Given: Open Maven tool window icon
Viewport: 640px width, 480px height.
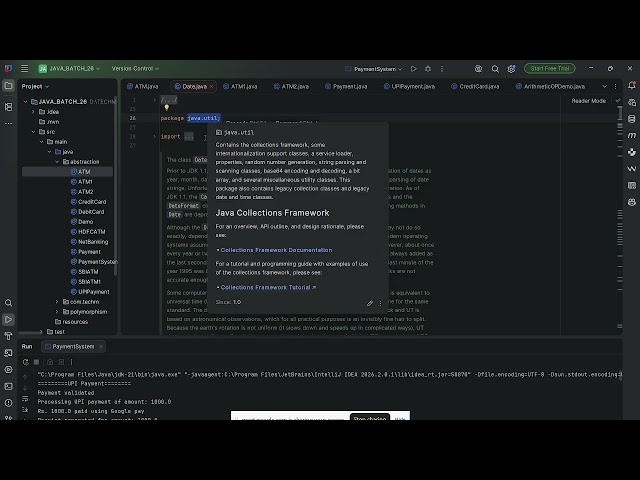Looking at the screenshot, I should click(x=632, y=135).
